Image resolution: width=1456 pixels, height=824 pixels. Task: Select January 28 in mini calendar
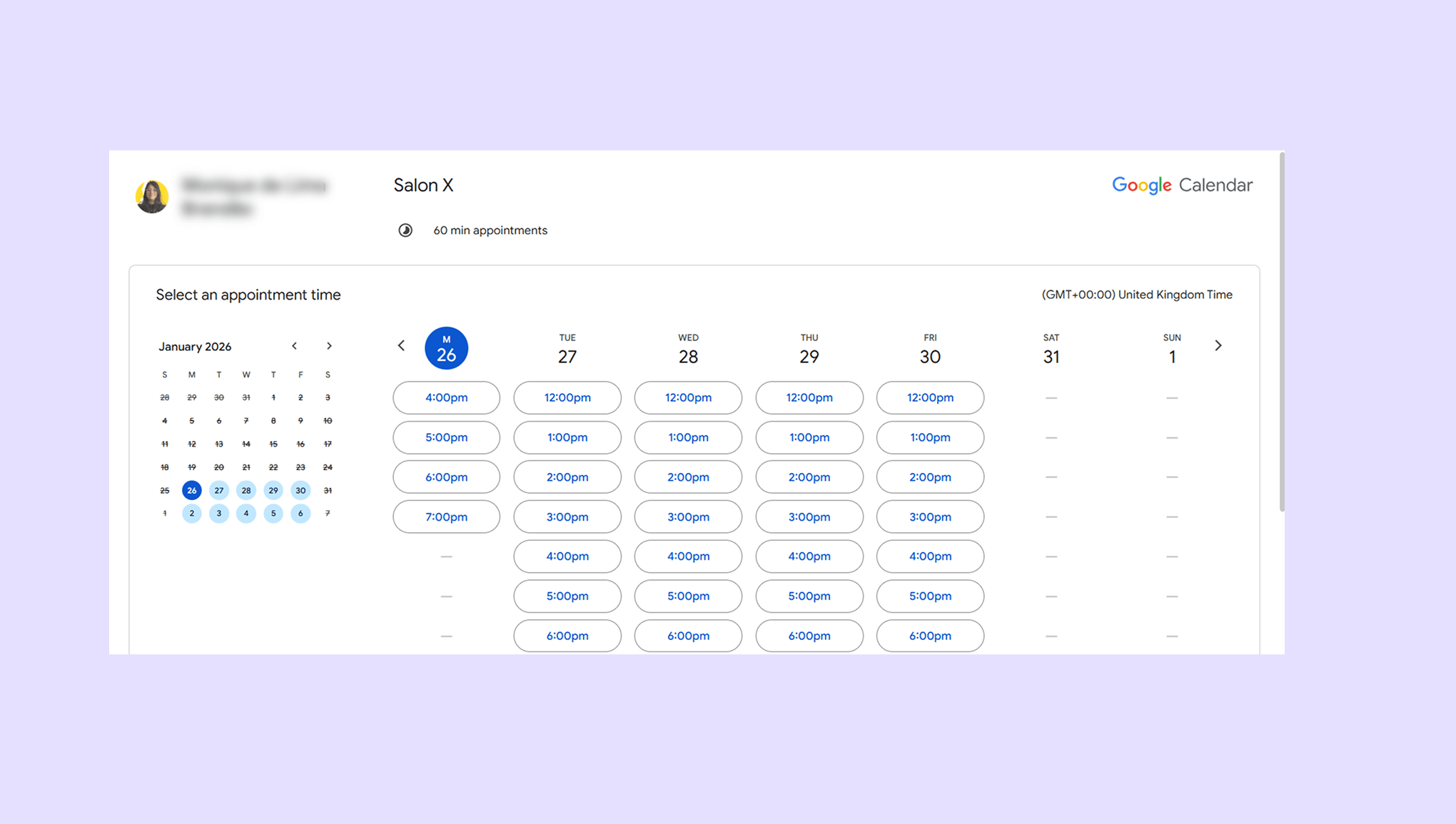click(246, 491)
